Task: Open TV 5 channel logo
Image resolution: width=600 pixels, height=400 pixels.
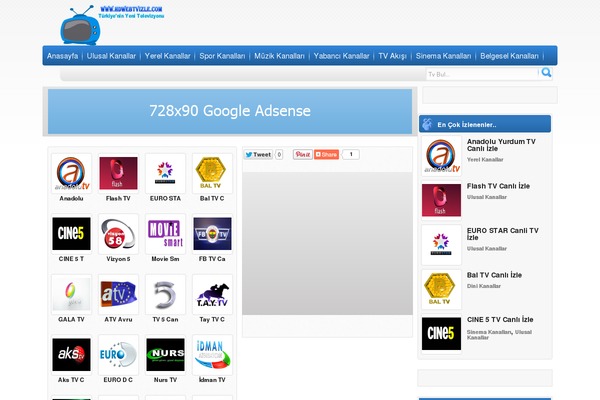Action: click(165, 294)
